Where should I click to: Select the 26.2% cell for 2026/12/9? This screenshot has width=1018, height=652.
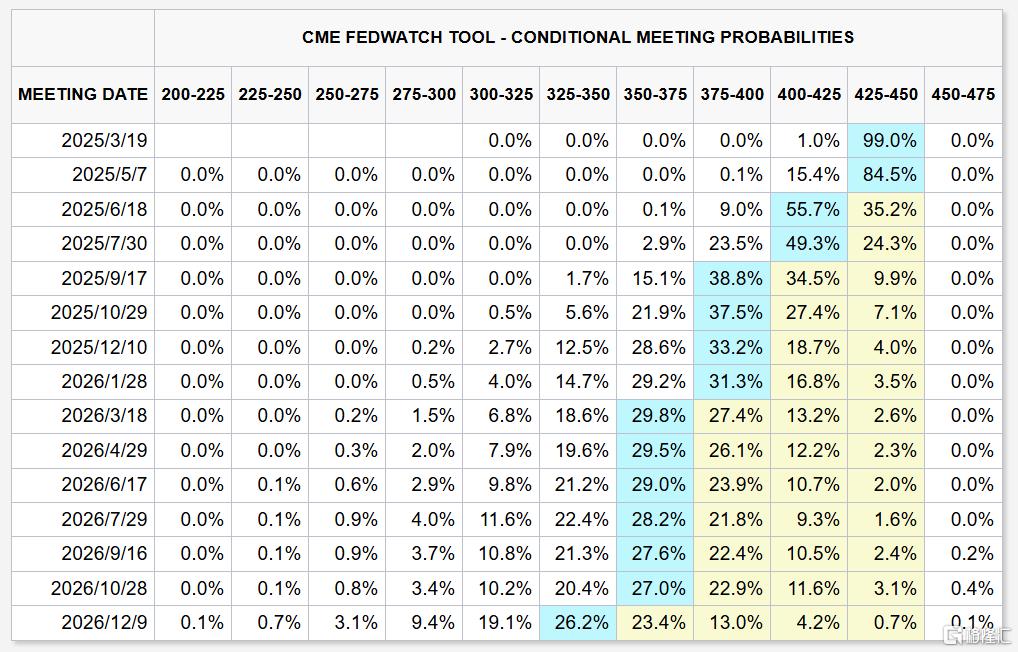tap(578, 623)
